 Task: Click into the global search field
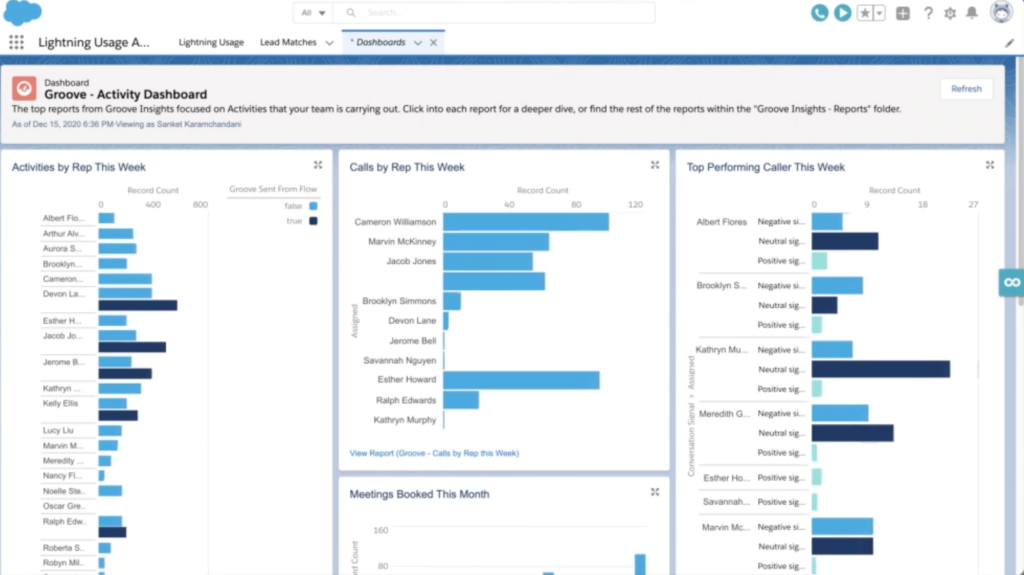click(x=494, y=12)
